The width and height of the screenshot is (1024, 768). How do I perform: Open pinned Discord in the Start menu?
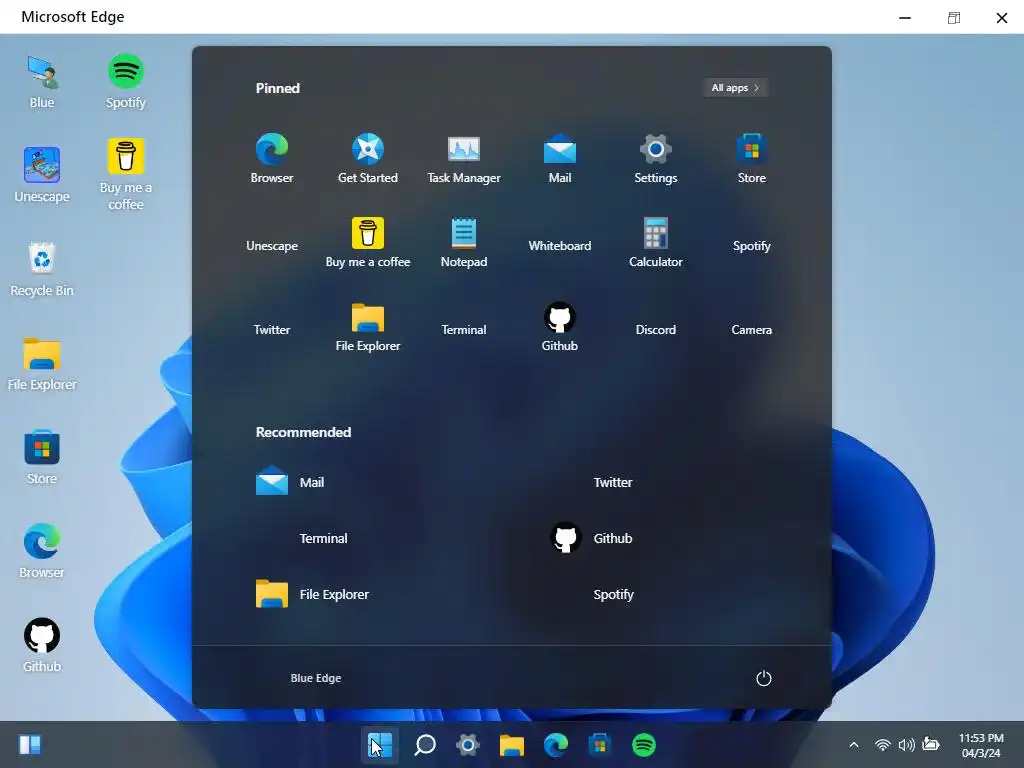[656, 330]
